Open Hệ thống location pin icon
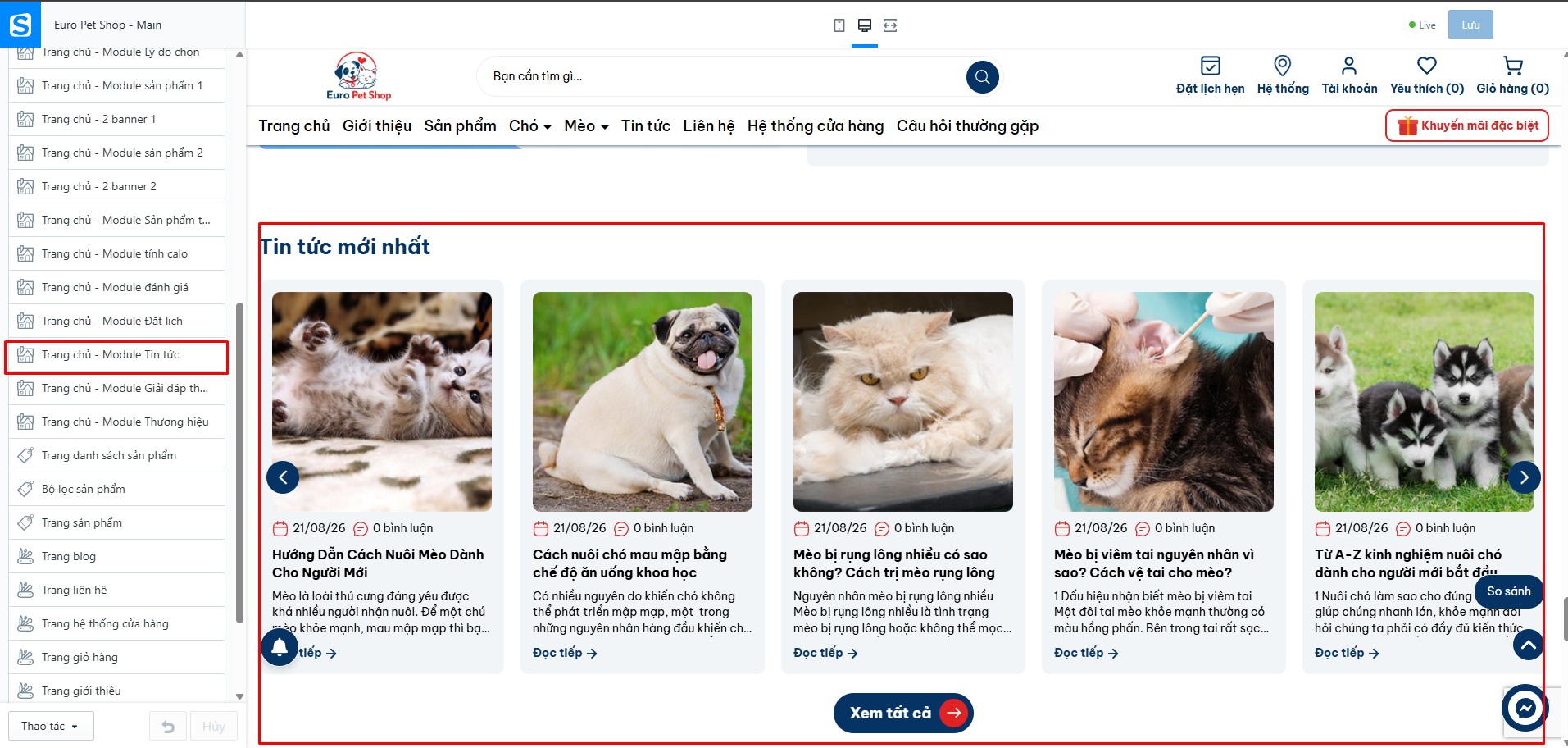This screenshot has height=748, width=1568. [1283, 66]
